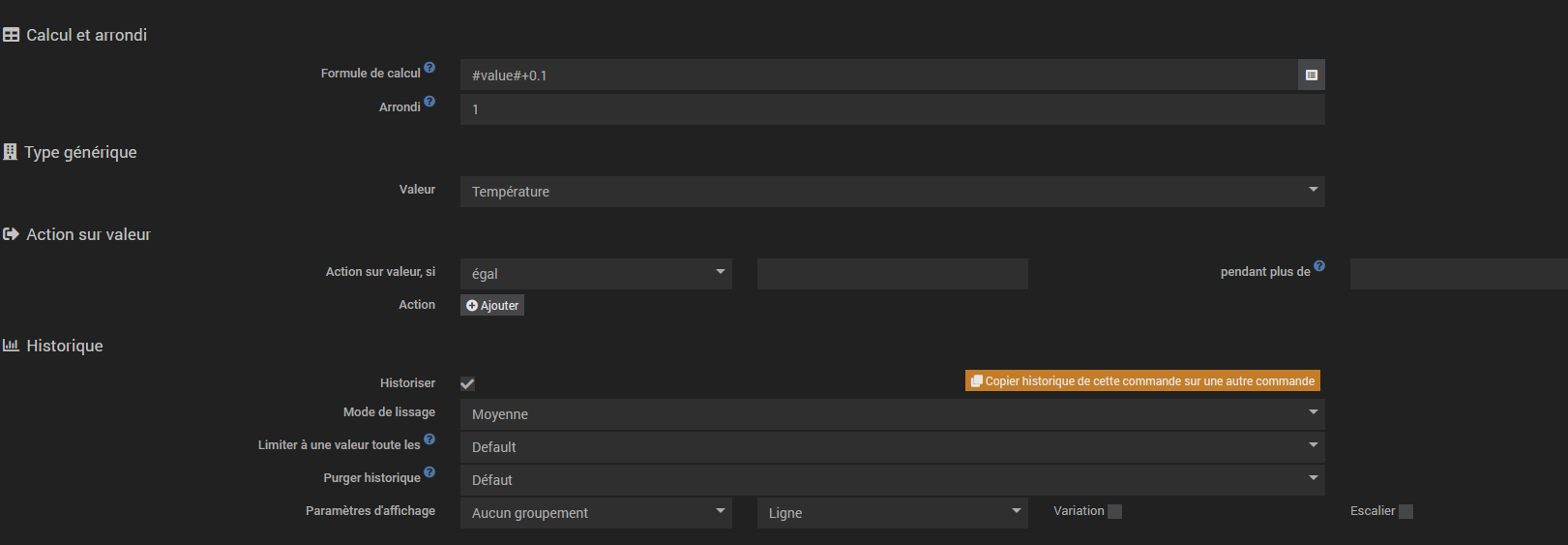This screenshot has width=1568, height=545.
Task: Click Copier historique de cette commande button
Action: coord(1142,381)
